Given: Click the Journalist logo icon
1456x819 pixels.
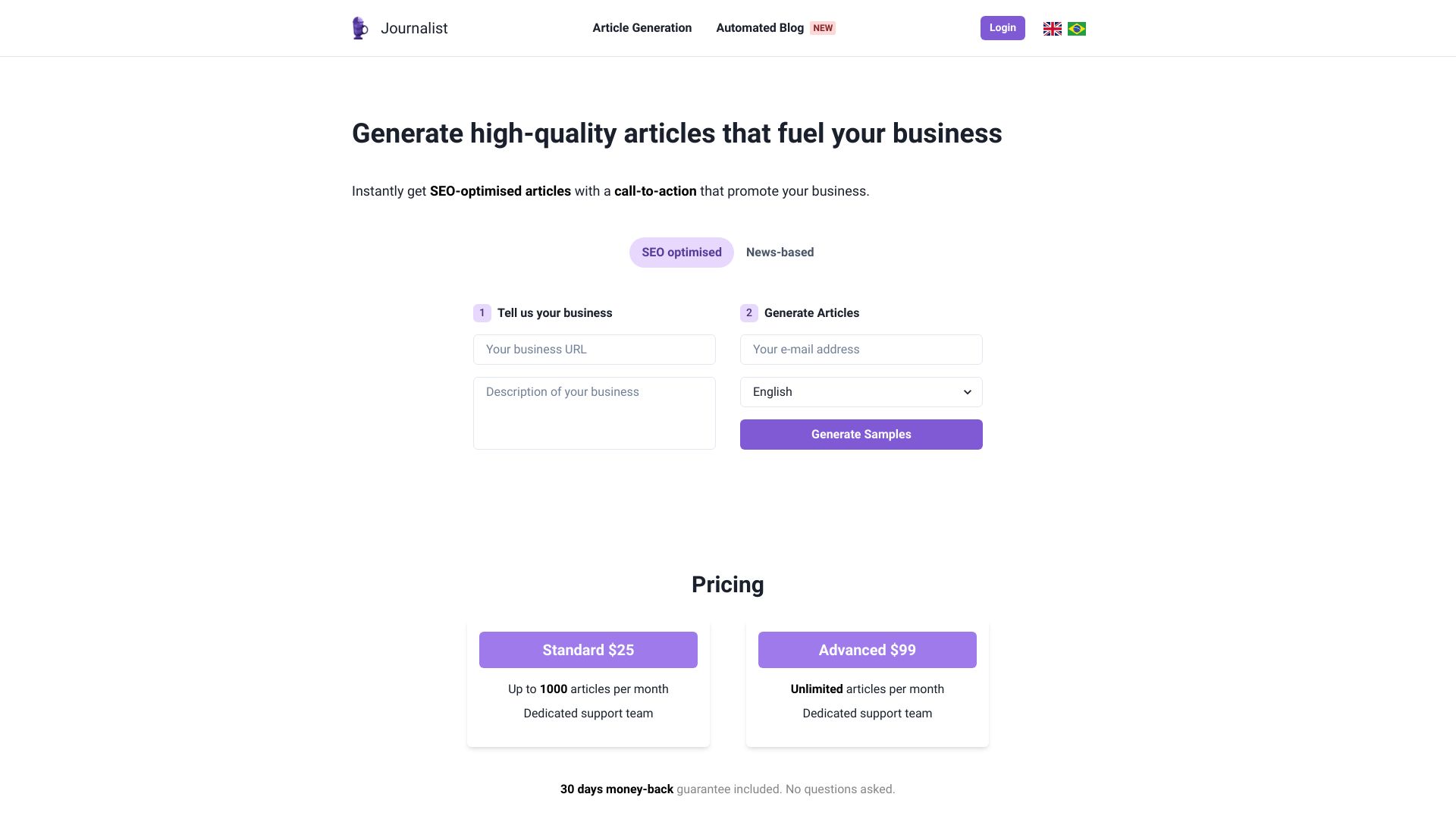Looking at the screenshot, I should 360,28.
